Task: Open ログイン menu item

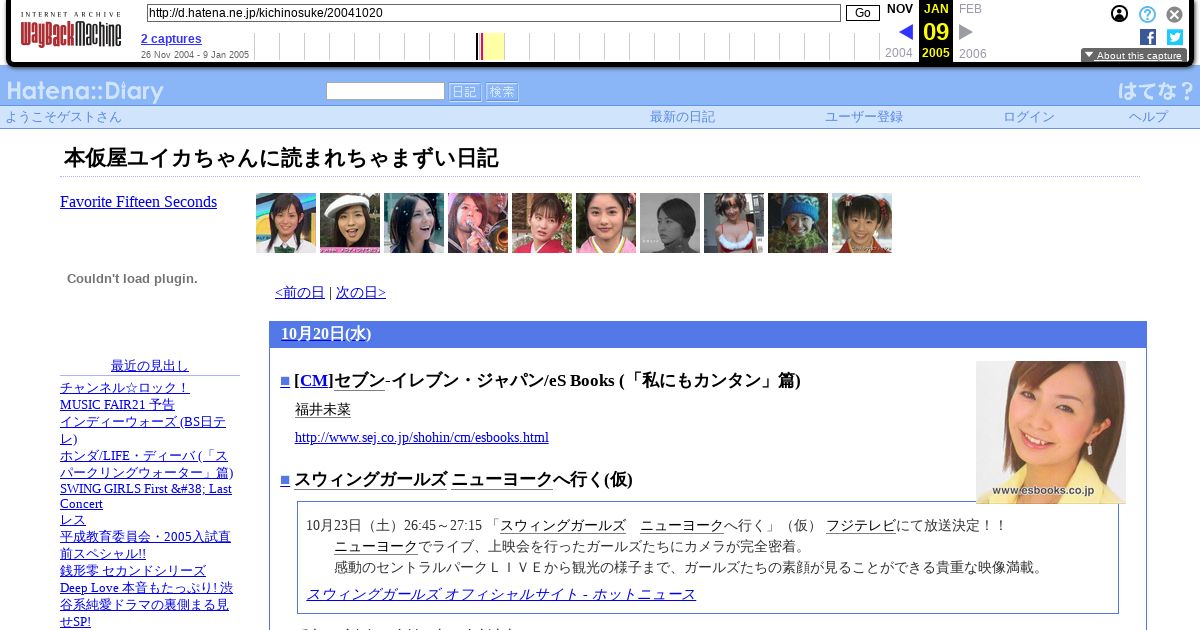Action: pyautogui.click(x=1029, y=117)
